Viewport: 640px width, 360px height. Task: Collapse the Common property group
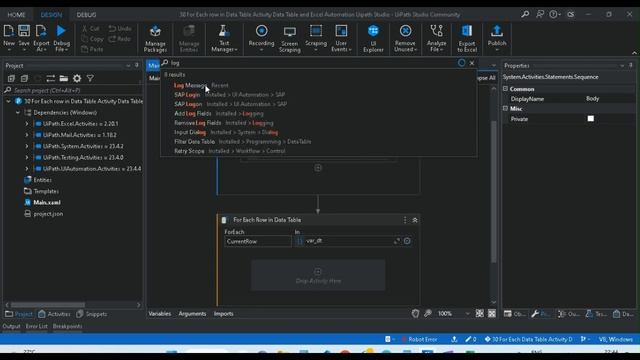pyautogui.click(x=505, y=89)
